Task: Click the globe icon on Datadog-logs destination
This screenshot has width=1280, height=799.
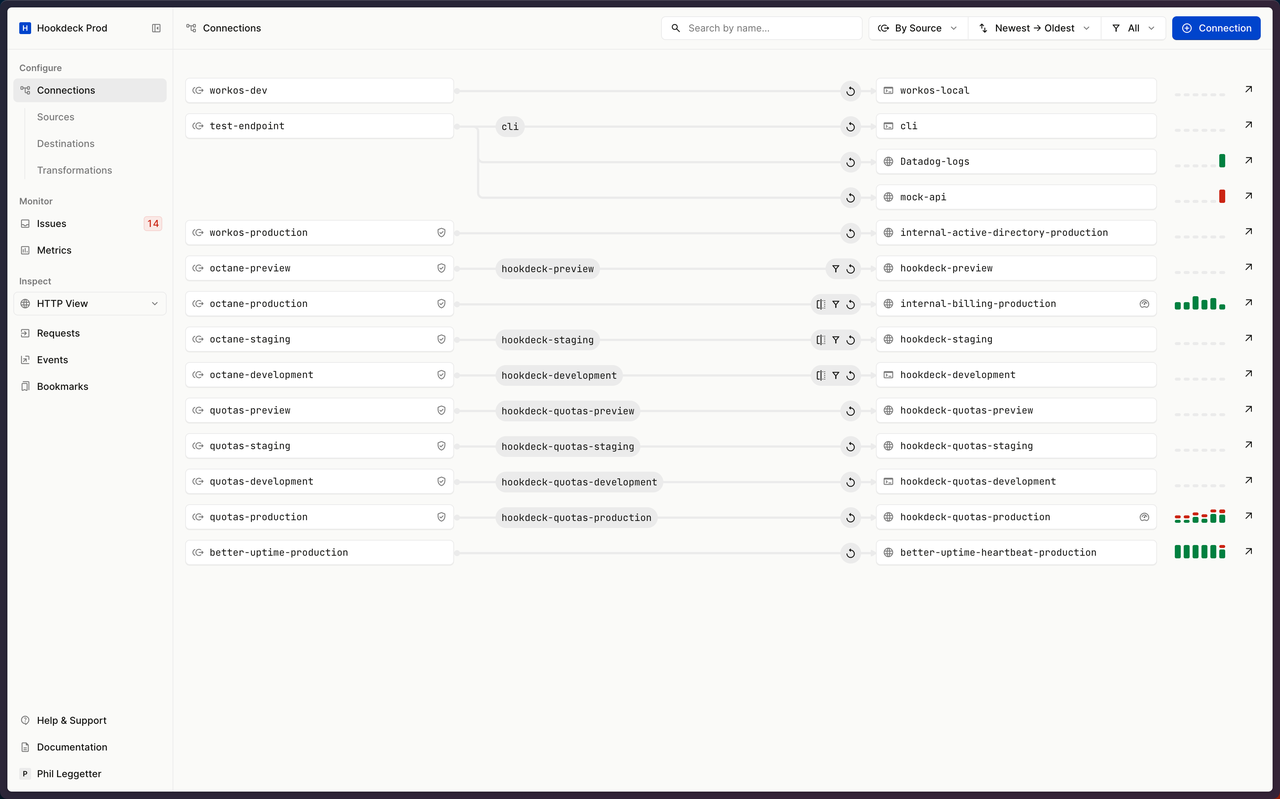Action: tap(889, 161)
